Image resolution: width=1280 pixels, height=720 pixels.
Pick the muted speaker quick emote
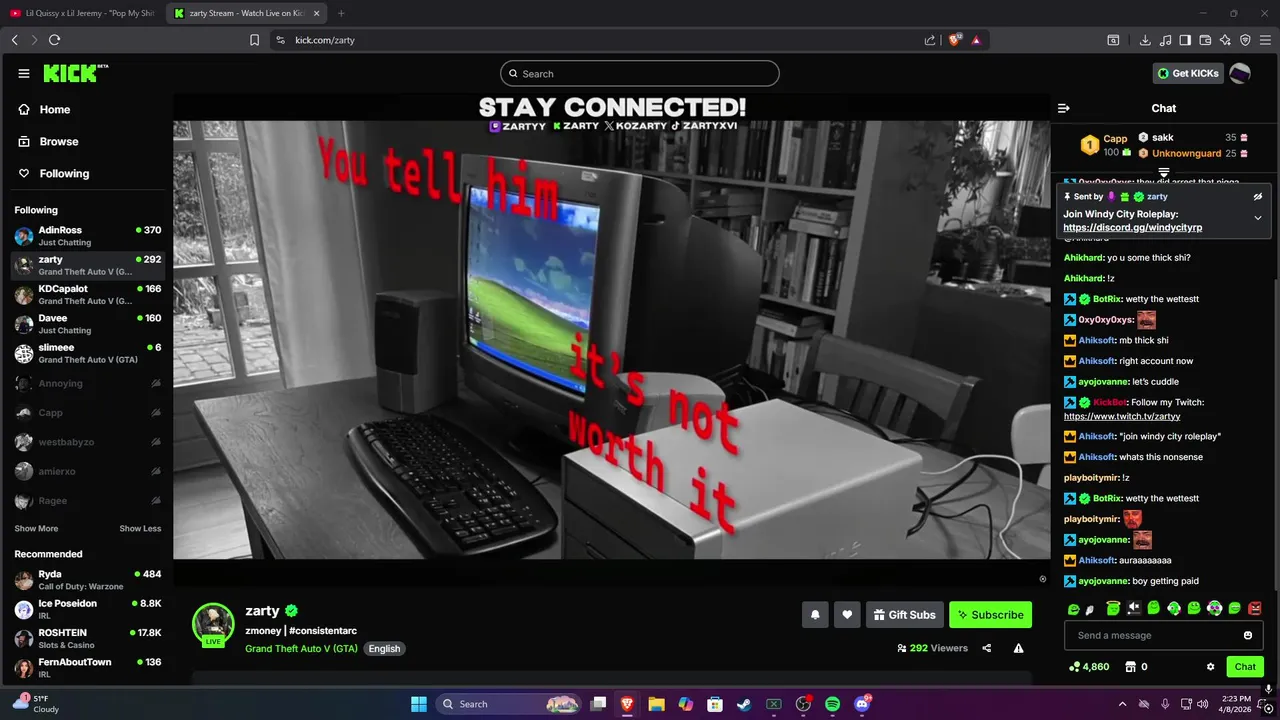[1133, 608]
